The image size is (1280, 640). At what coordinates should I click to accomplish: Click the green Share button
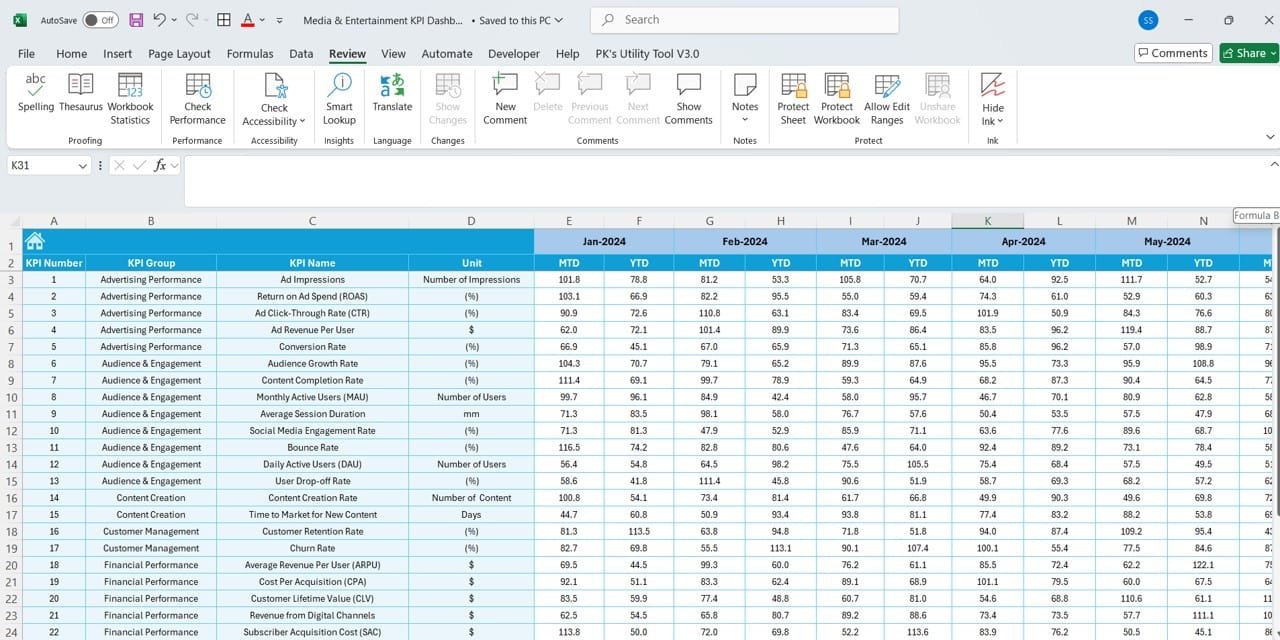[x=1249, y=53]
